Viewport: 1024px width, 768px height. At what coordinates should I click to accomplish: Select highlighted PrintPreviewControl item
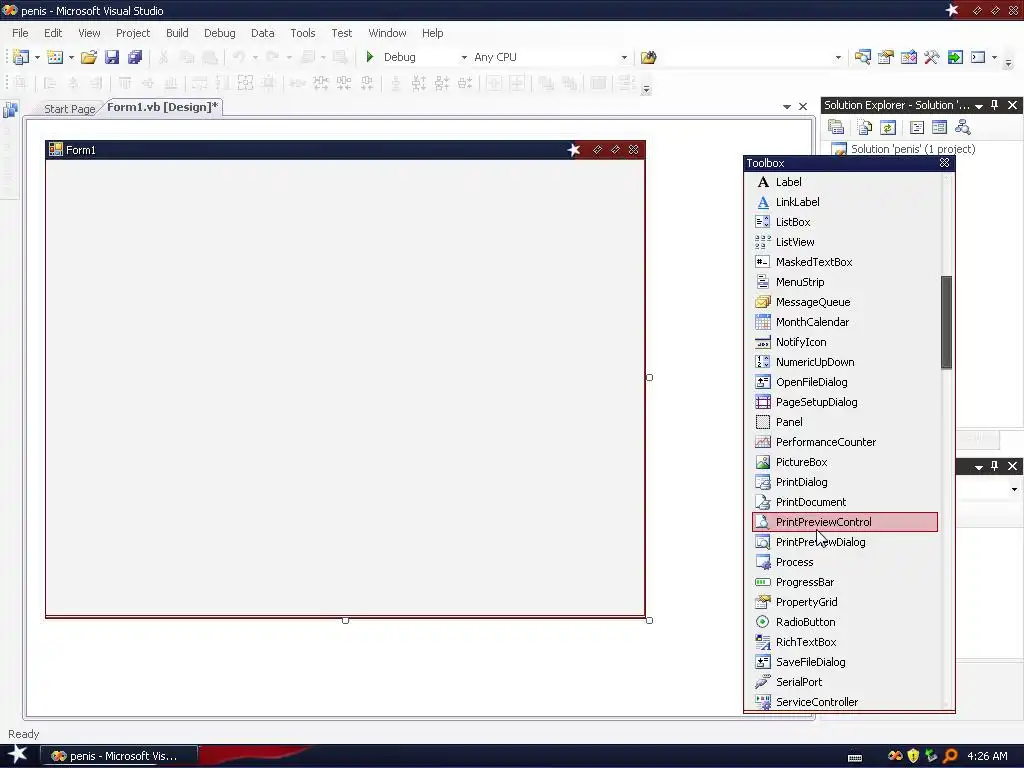pyautogui.click(x=845, y=522)
